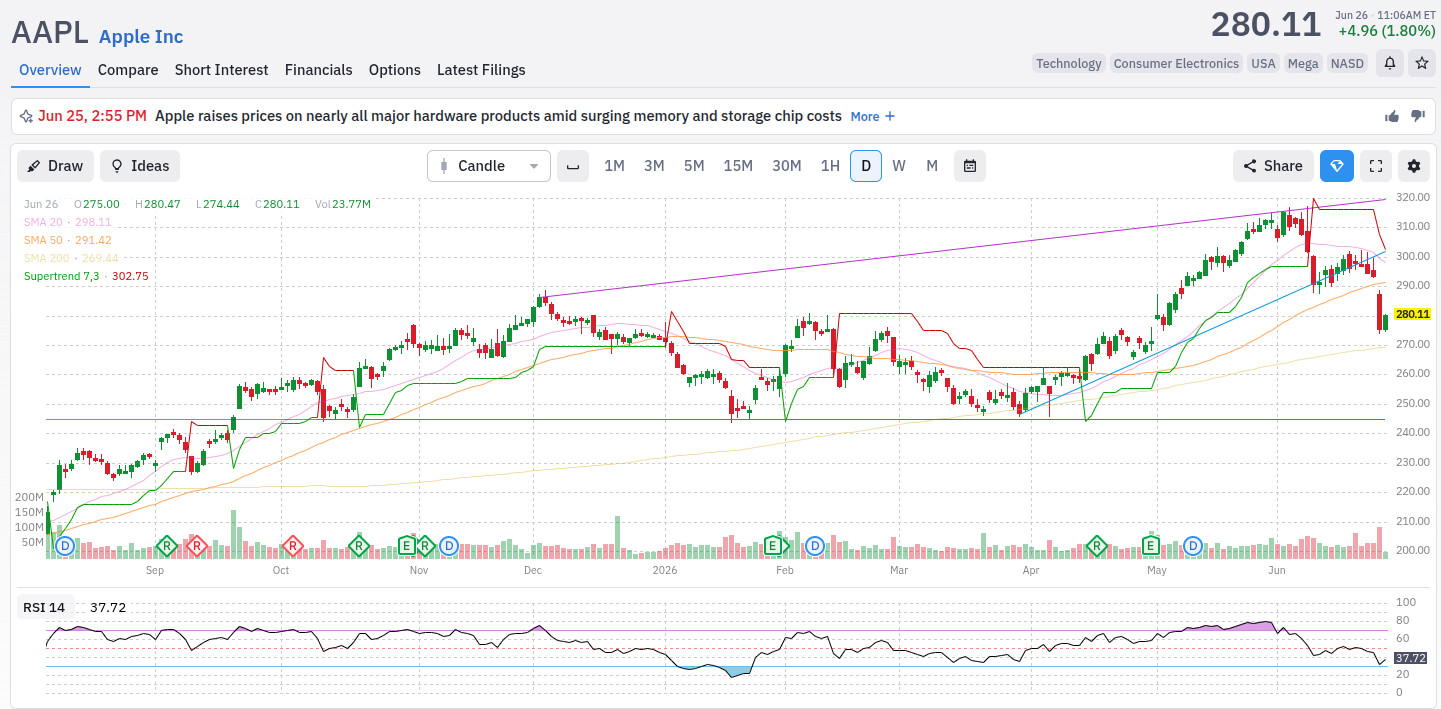Click the yellow 280.11 price axis tag
This screenshot has width=1441, height=709.
point(1412,314)
